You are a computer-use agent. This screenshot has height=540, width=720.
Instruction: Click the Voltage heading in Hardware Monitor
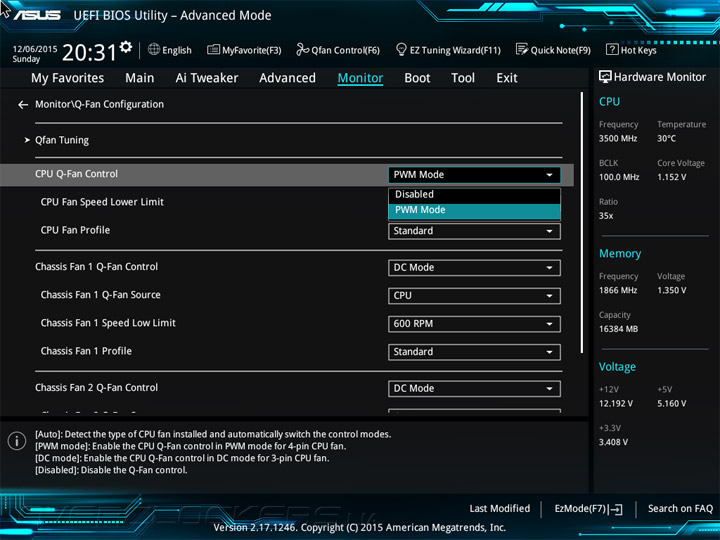[x=617, y=367]
